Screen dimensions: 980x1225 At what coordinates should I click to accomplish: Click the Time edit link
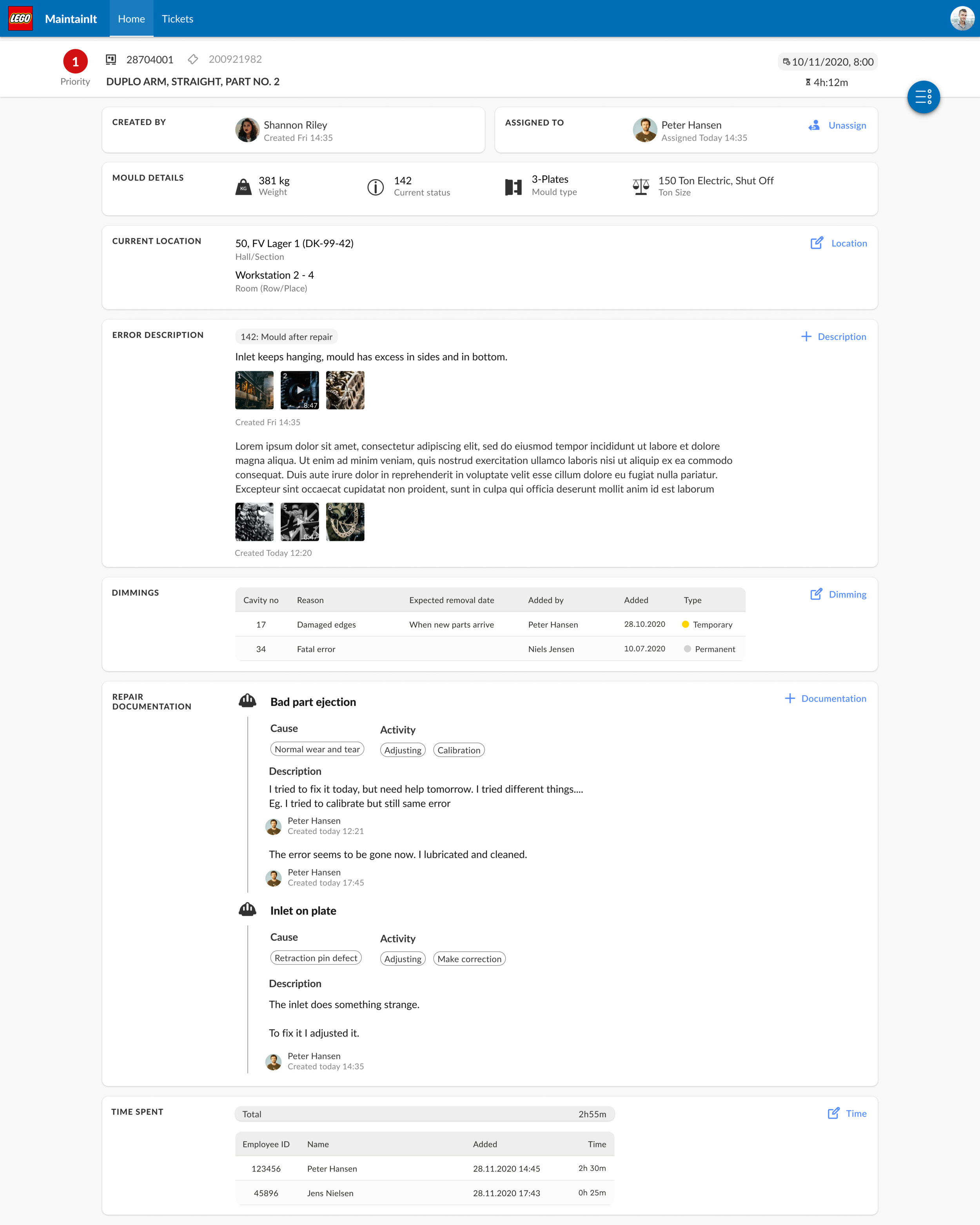[x=856, y=1114]
